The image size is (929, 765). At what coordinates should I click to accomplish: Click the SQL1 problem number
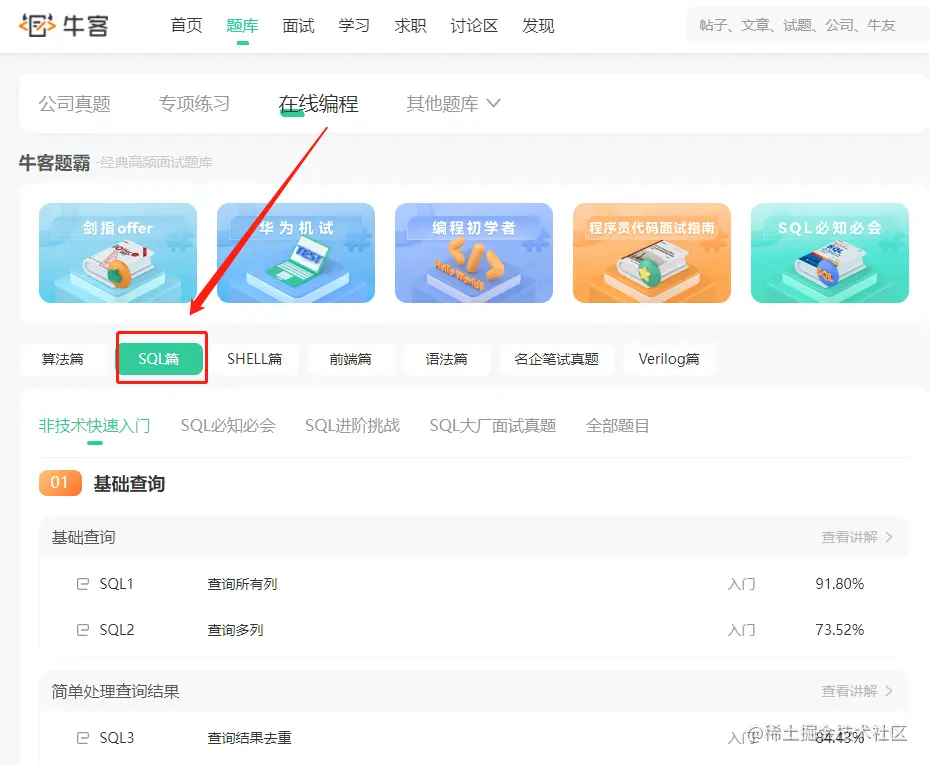(x=116, y=584)
